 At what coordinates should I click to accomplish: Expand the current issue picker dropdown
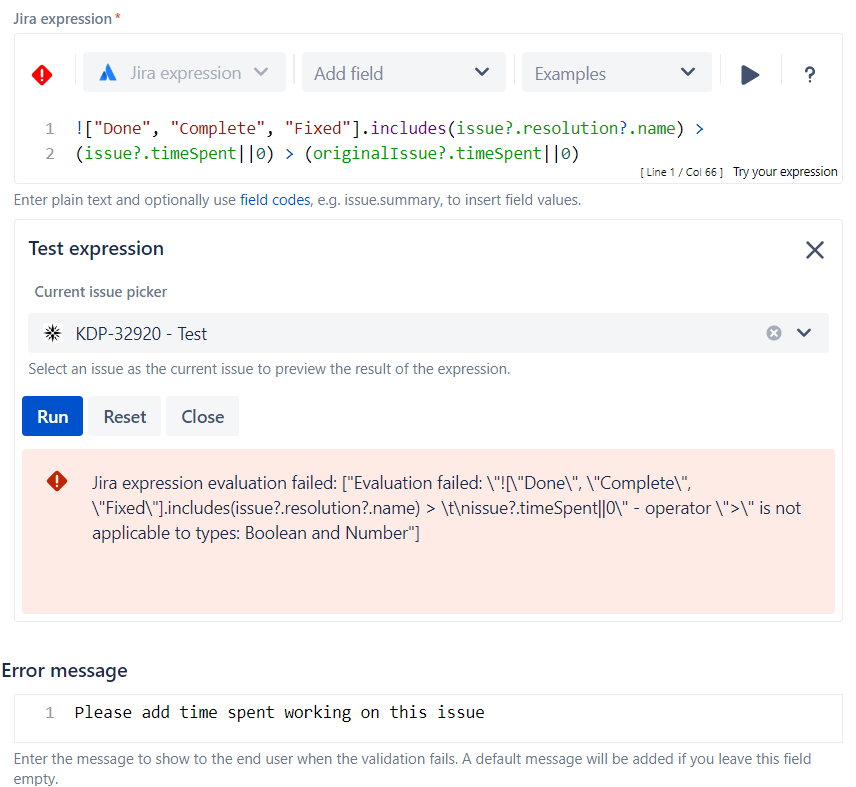805,332
